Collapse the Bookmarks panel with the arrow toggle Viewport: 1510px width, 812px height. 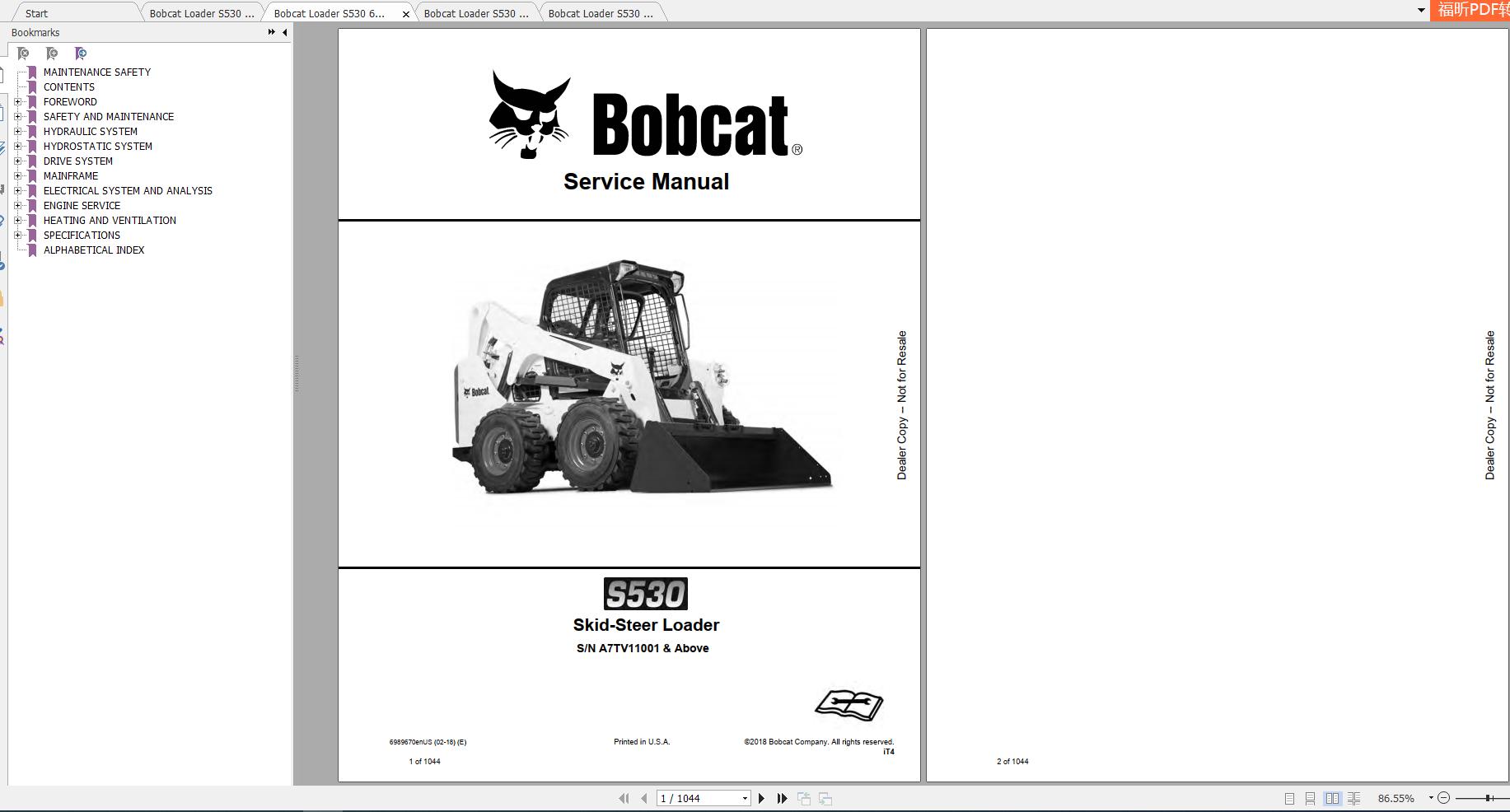[x=284, y=32]
